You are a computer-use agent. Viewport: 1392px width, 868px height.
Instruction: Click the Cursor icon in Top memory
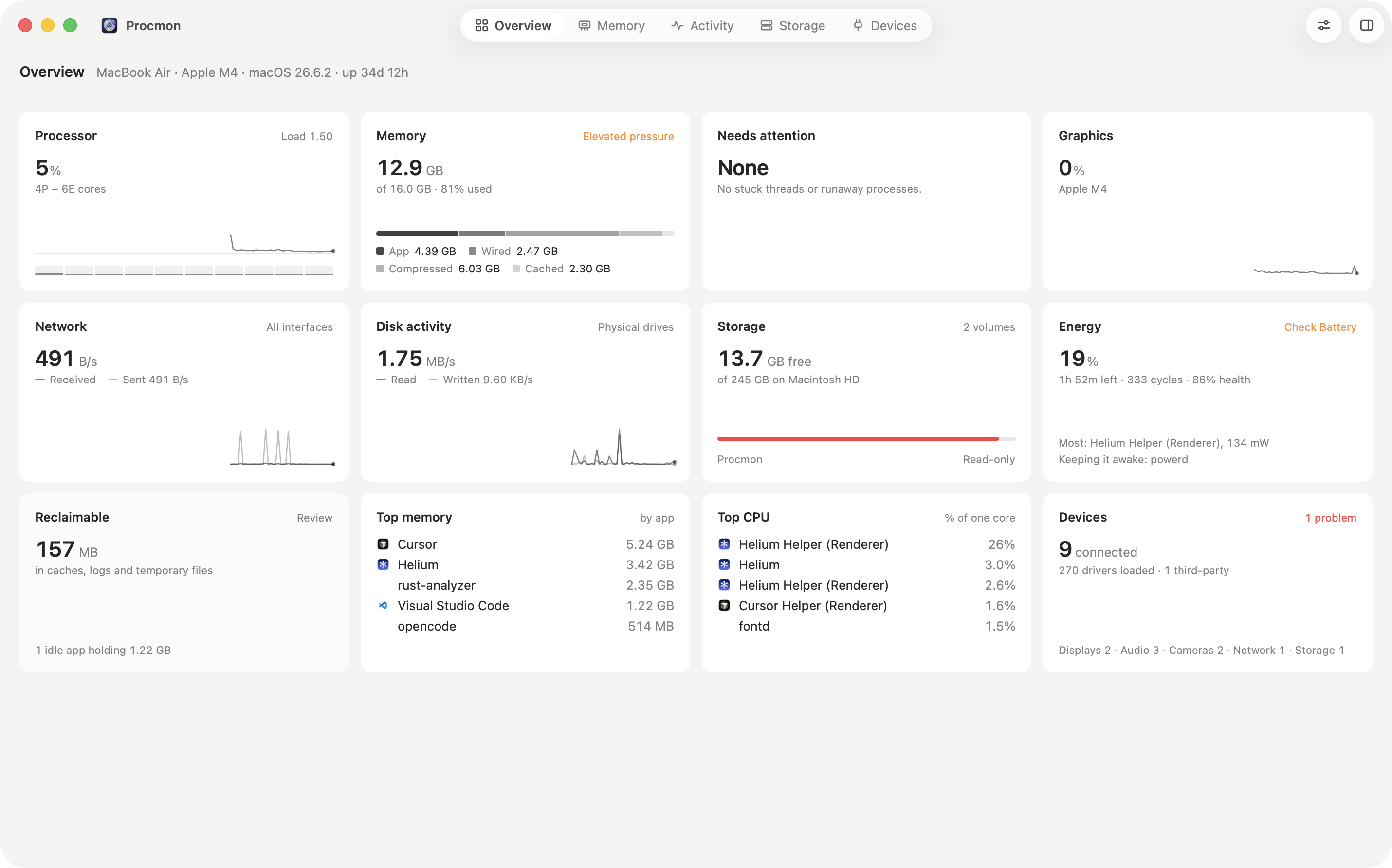click(383, 543)
